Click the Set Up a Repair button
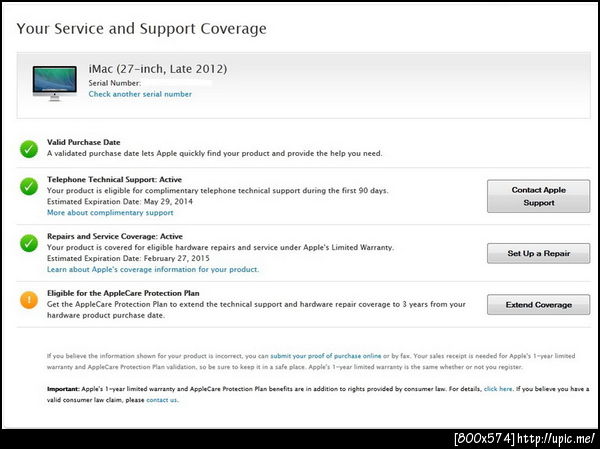The width and height of the screenshot is (600, 449). tap(538, 253)
